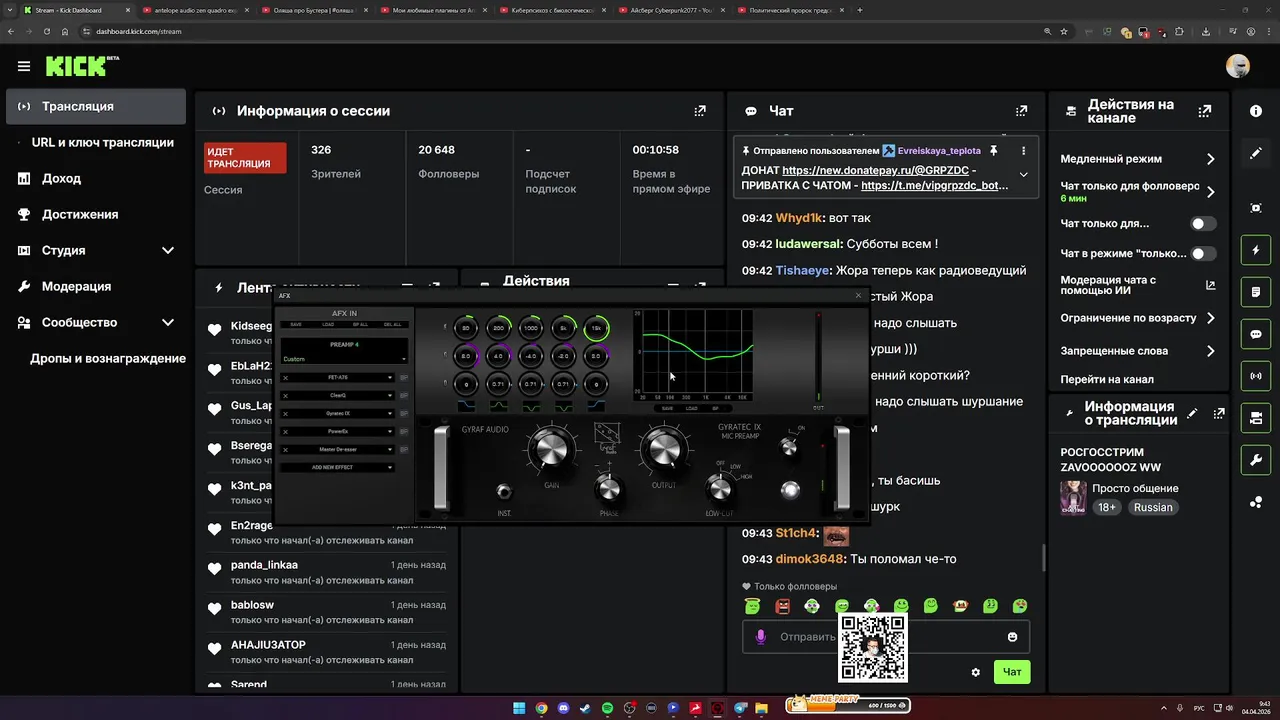The height and width of the screenshot is (720, 1280).
Task: Open Модерация чата с помощью ИИ
Action: pyautogui.click(x=1138, y=286)
